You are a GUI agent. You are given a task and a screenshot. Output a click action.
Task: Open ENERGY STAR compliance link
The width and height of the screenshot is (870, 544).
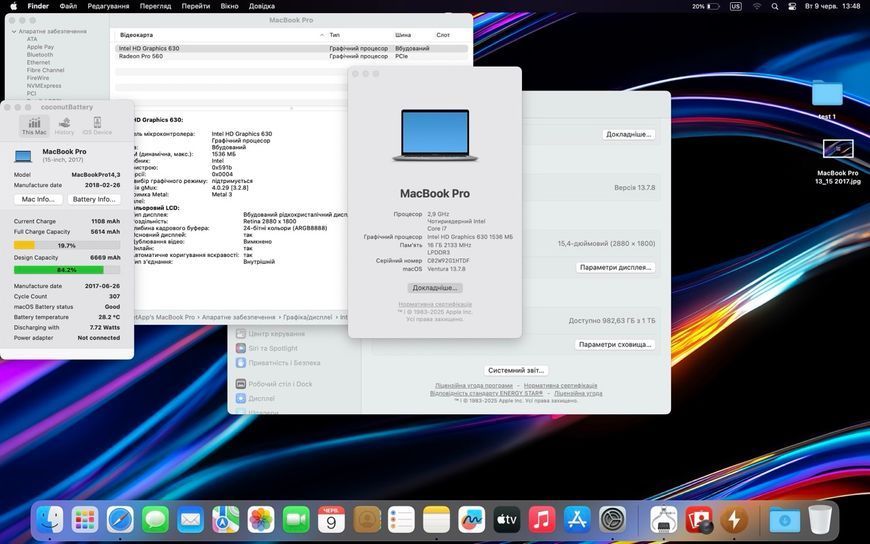coord(487,393)
